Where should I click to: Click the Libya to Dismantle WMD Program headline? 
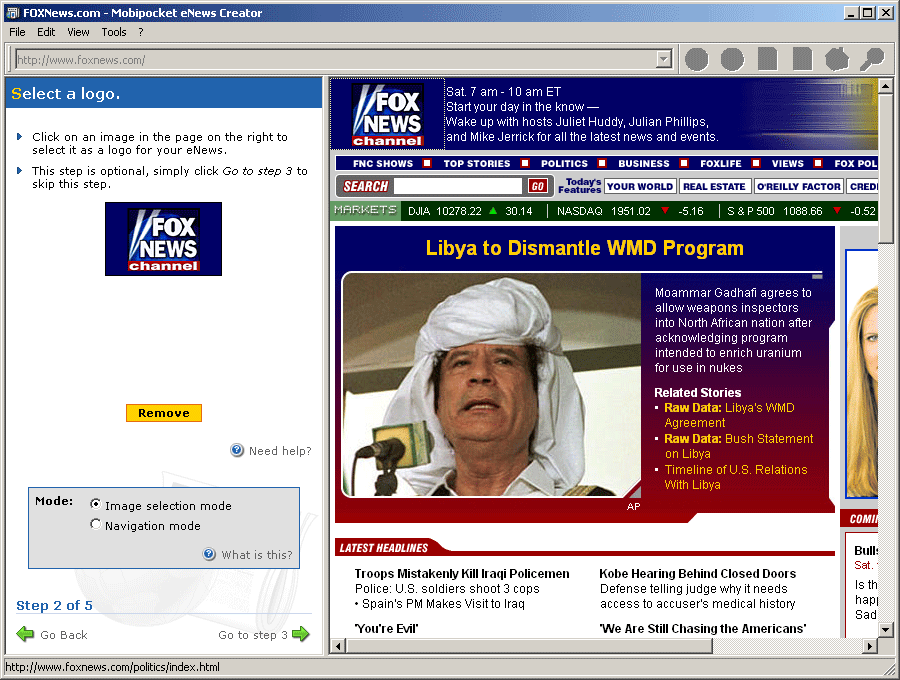[584, 248]
